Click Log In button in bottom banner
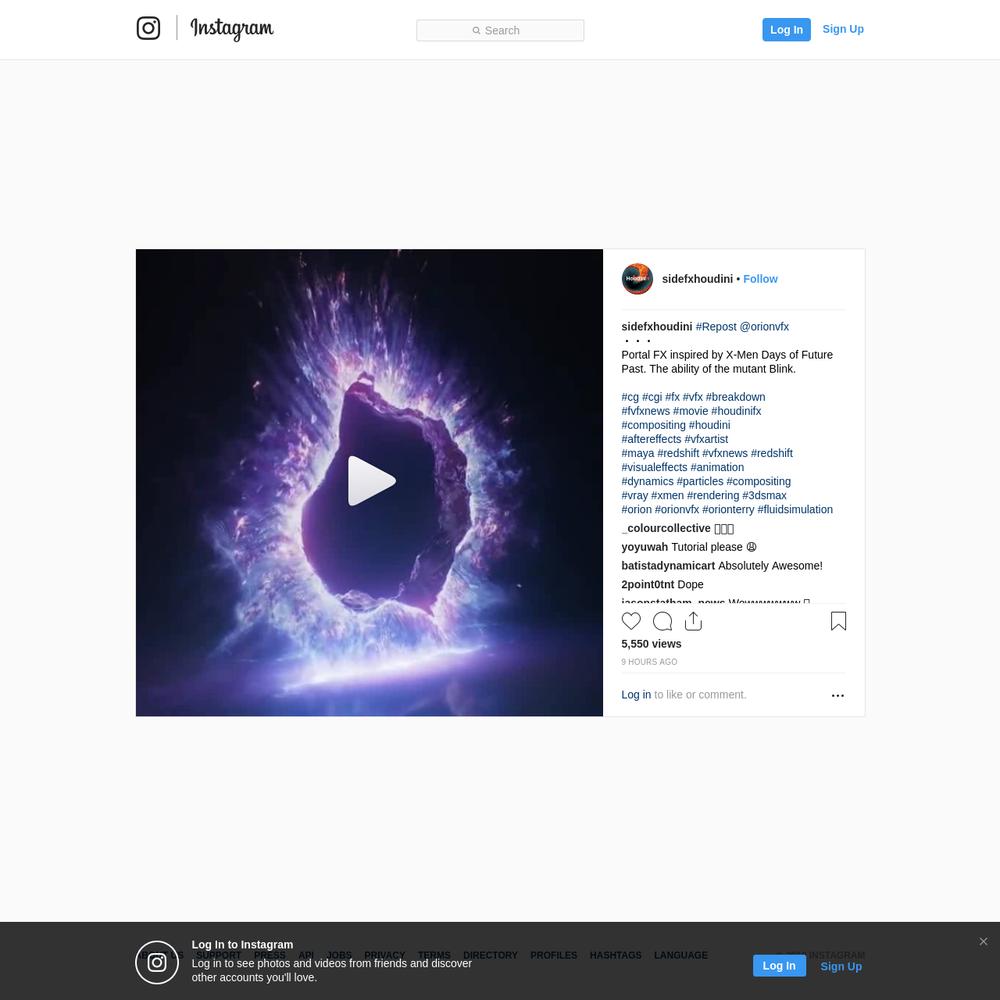Viewport: 1000px width, 1000px height. 779,966
